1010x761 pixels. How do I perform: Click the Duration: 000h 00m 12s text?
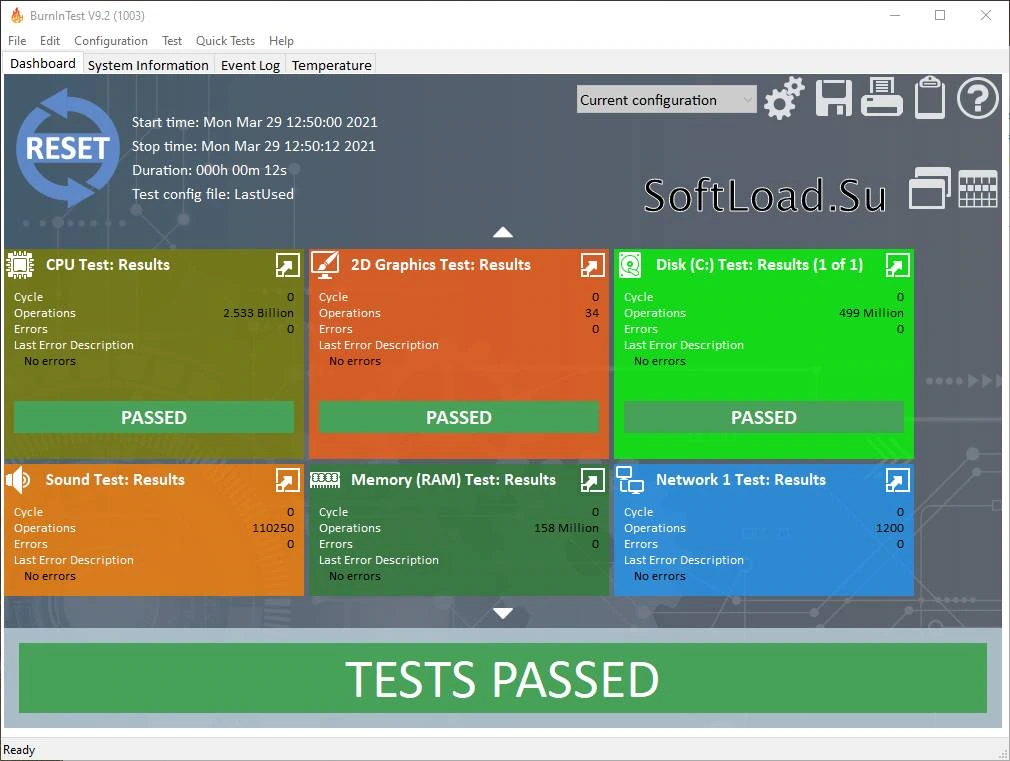209,170
